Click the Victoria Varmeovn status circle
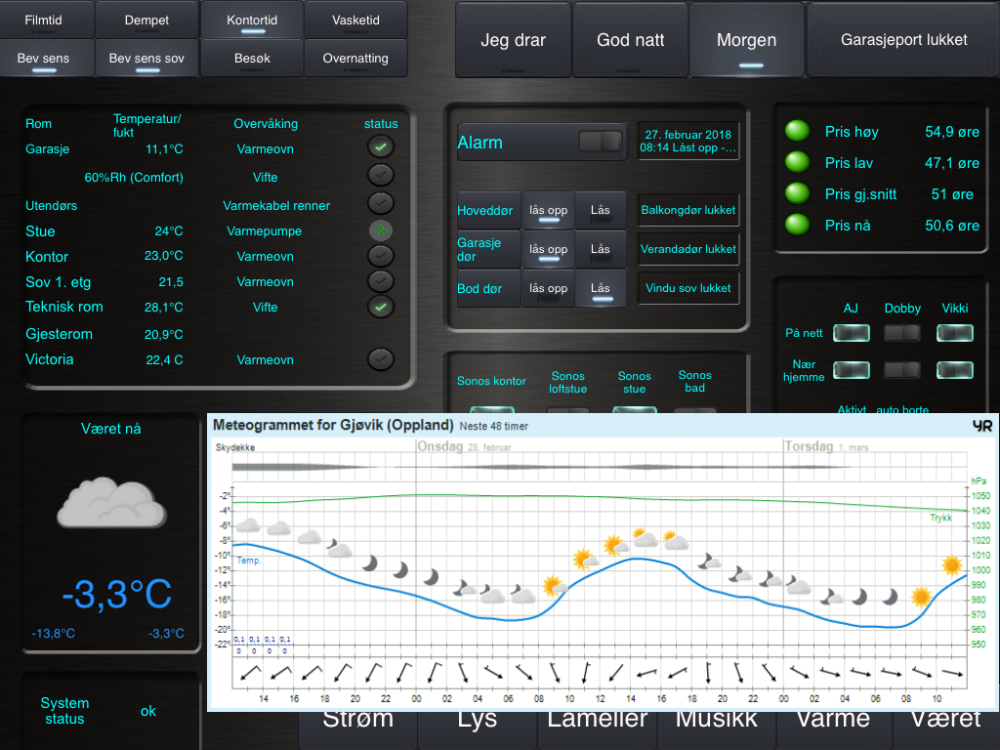Image resolution: width=1000 pixels, height=750 pixels. 380,359
